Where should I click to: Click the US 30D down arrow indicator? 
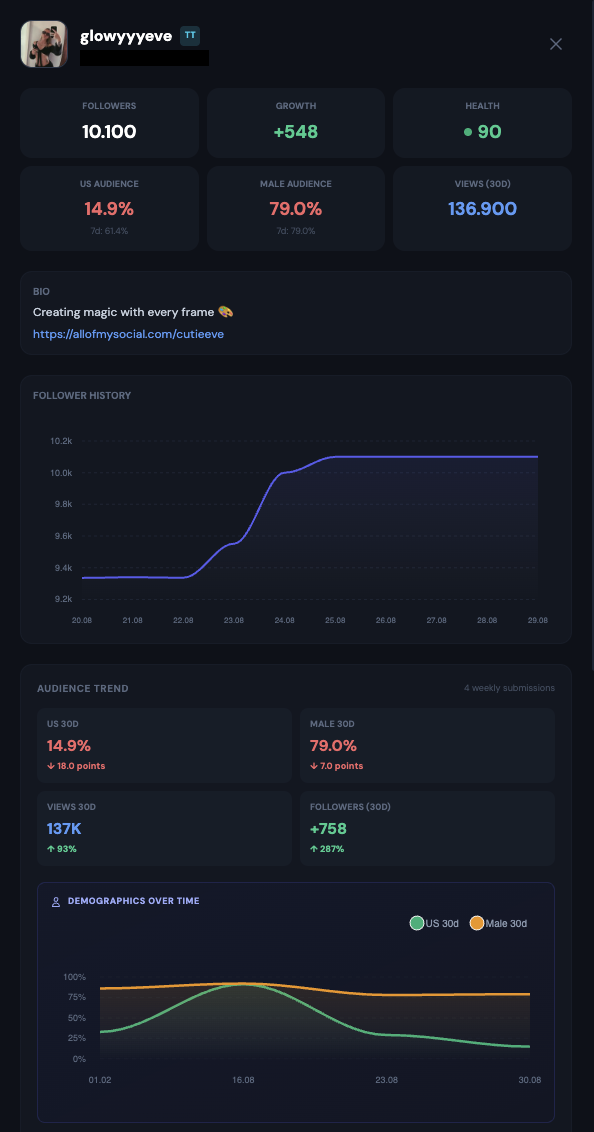51,766
